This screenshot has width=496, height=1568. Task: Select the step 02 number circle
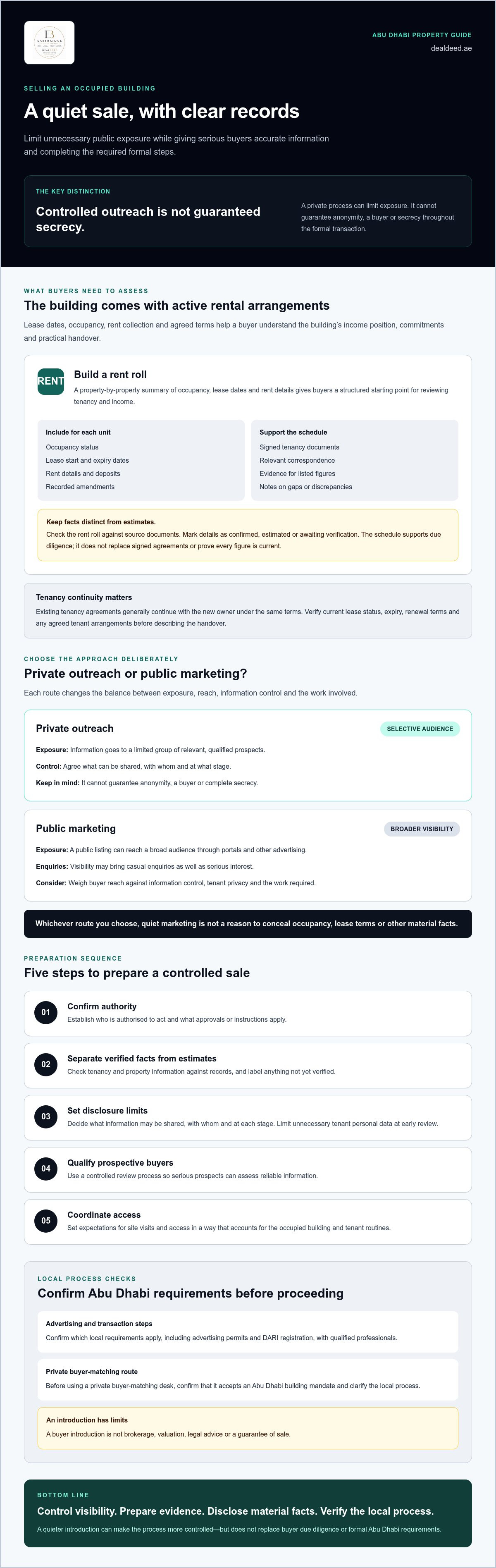pos(45,1065)
